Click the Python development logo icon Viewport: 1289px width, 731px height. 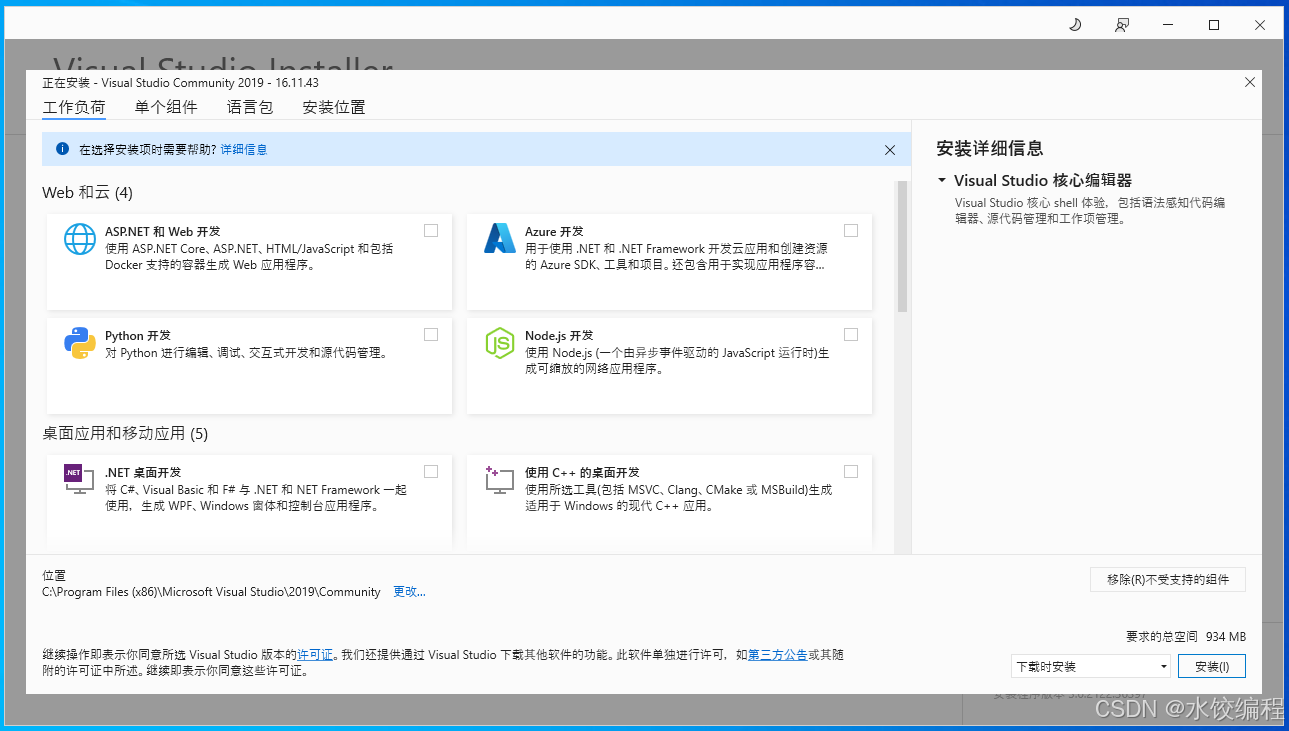coord(80,343)
